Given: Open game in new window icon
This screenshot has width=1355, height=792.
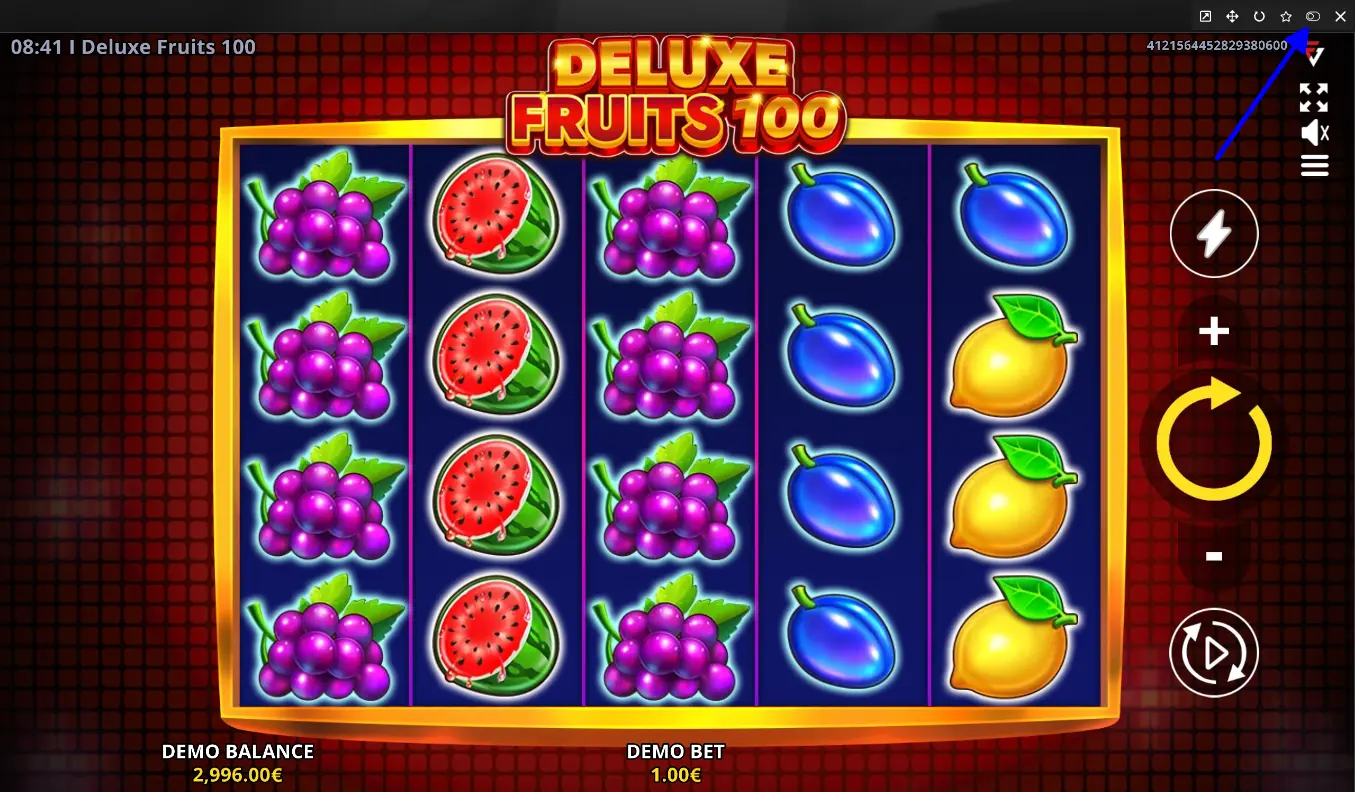Looking at the screenshot, I should coord(1205,16).
